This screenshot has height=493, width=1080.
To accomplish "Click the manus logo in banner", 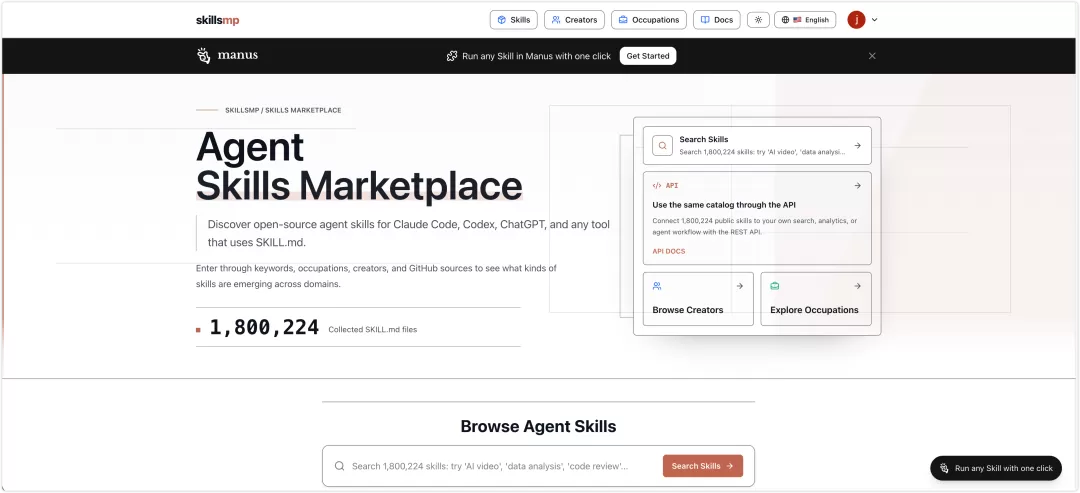I will [227, 56].
